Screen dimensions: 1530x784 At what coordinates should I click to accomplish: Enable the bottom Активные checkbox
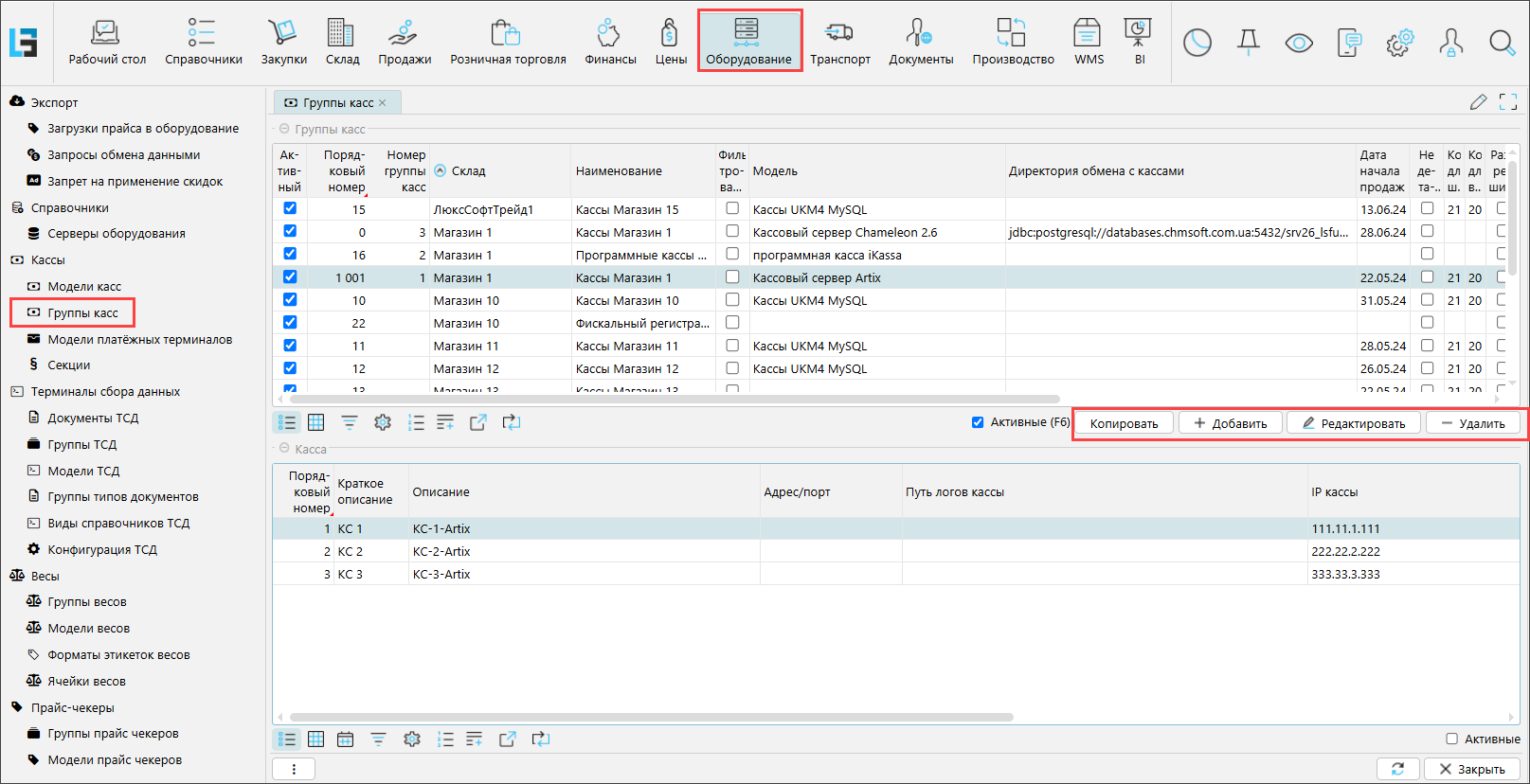1451,739
